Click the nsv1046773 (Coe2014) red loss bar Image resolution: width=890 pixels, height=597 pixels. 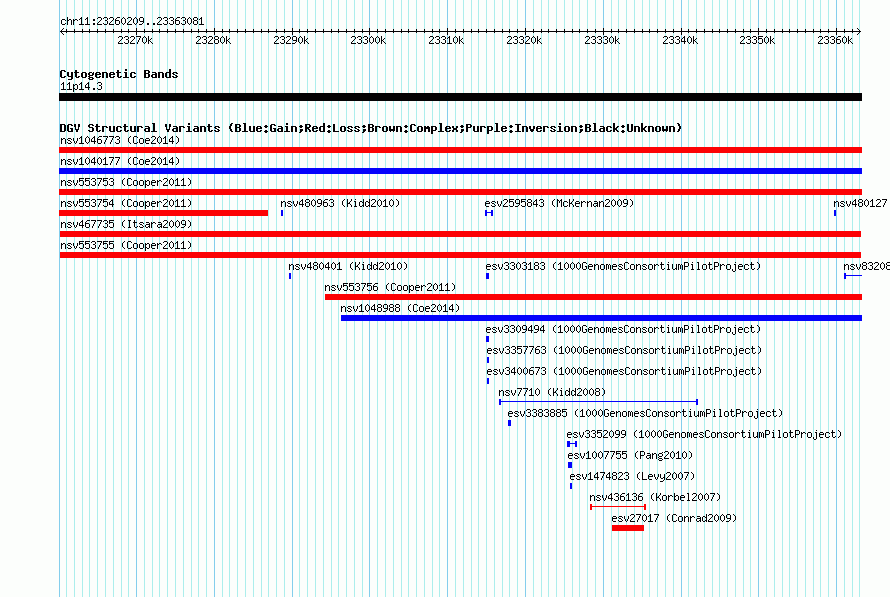click(460, 150)
